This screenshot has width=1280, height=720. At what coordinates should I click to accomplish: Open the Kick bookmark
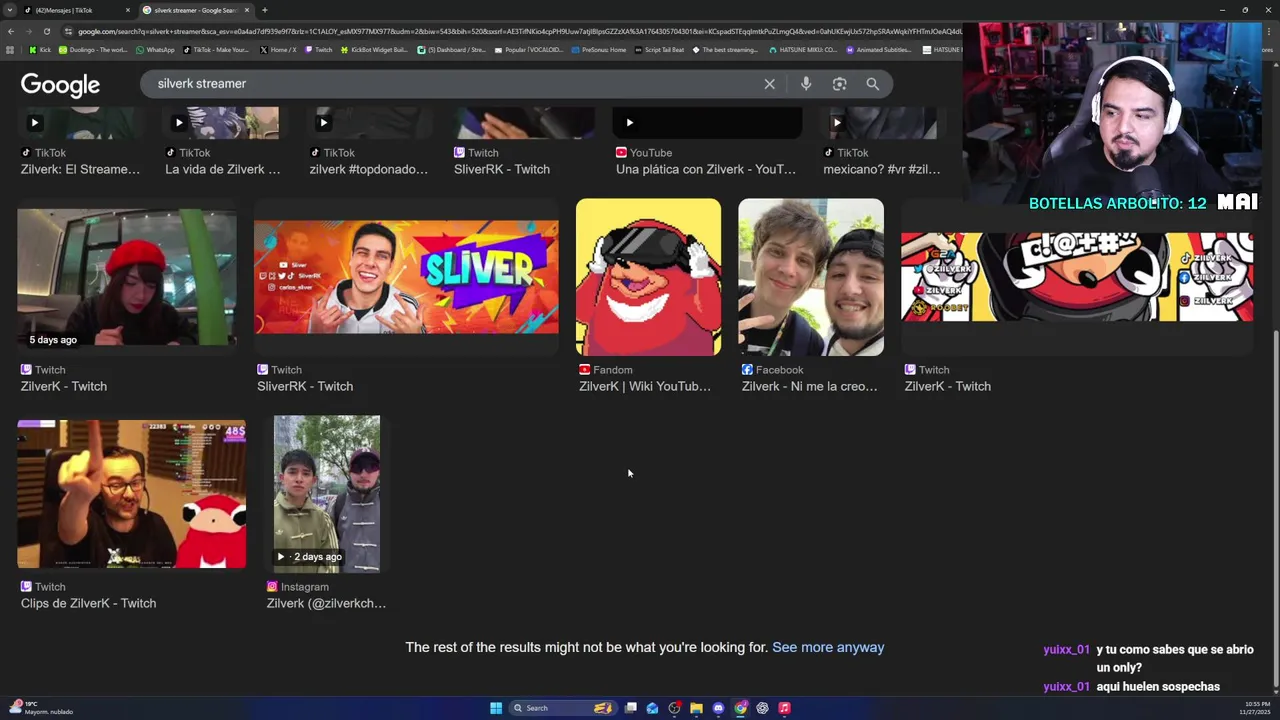point(40,49)
